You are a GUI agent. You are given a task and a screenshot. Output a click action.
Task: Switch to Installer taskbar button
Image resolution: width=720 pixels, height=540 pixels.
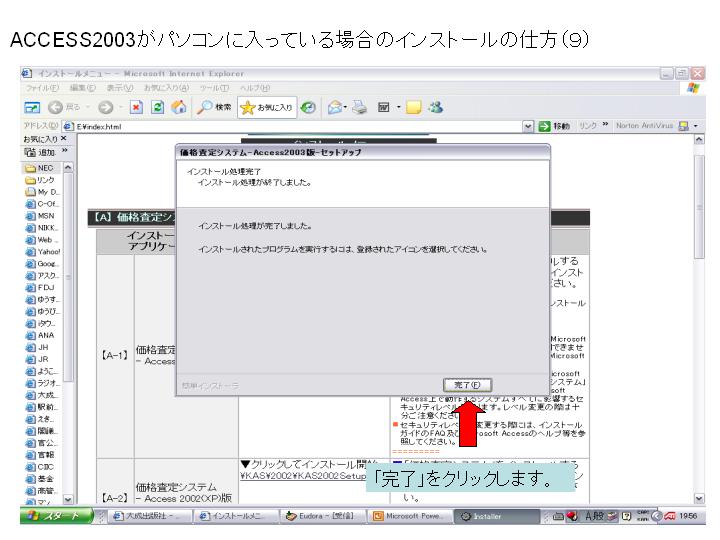click(497, 516)
